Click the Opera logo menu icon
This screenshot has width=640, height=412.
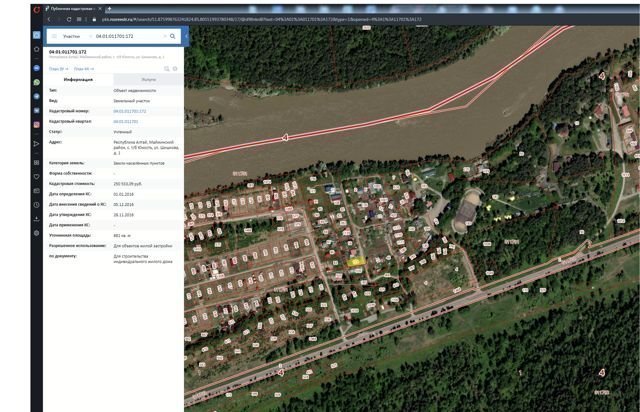tap(36, 9)
